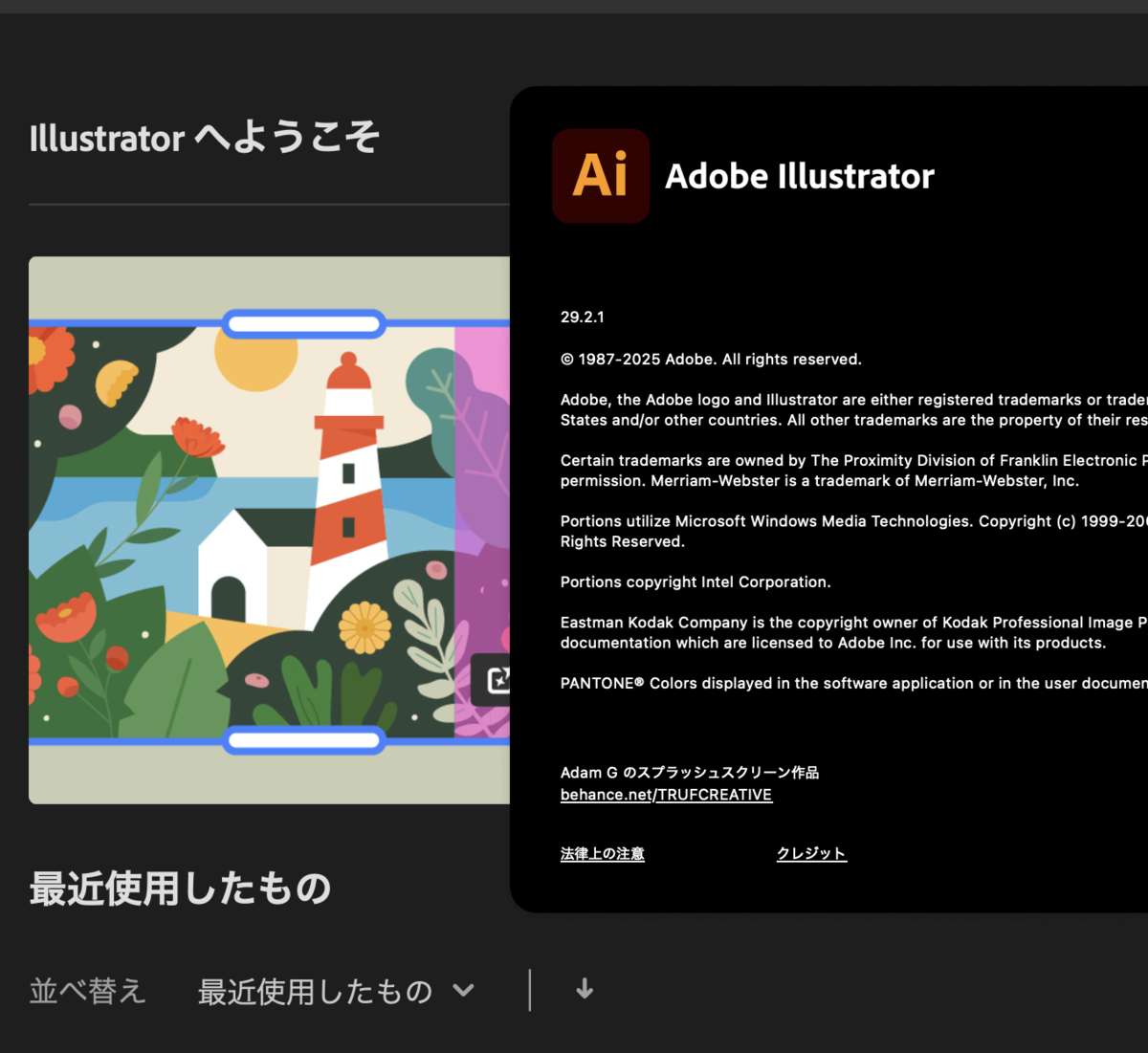The height and width of the screenshot is (1053, 1148).
Task: Click the lighthouse illustration thumbnail
Action: pos(269,530)
